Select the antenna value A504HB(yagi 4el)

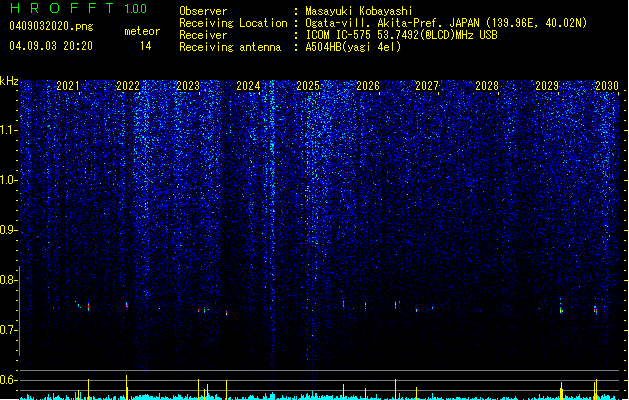point(353,47)
